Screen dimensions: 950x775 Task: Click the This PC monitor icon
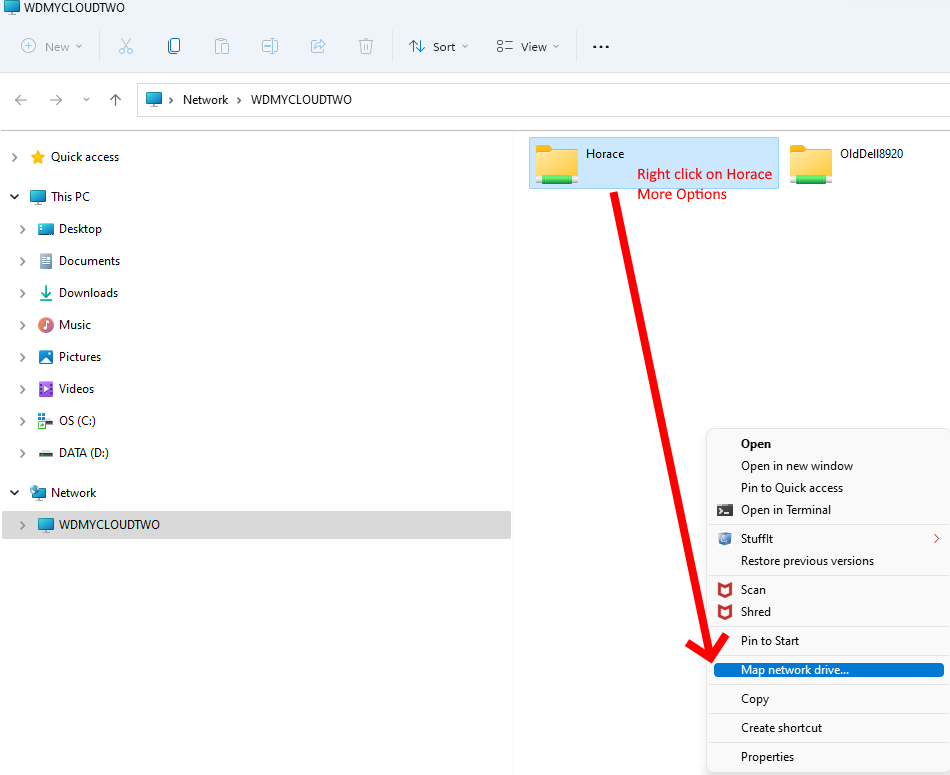click(x=38, y=197)
